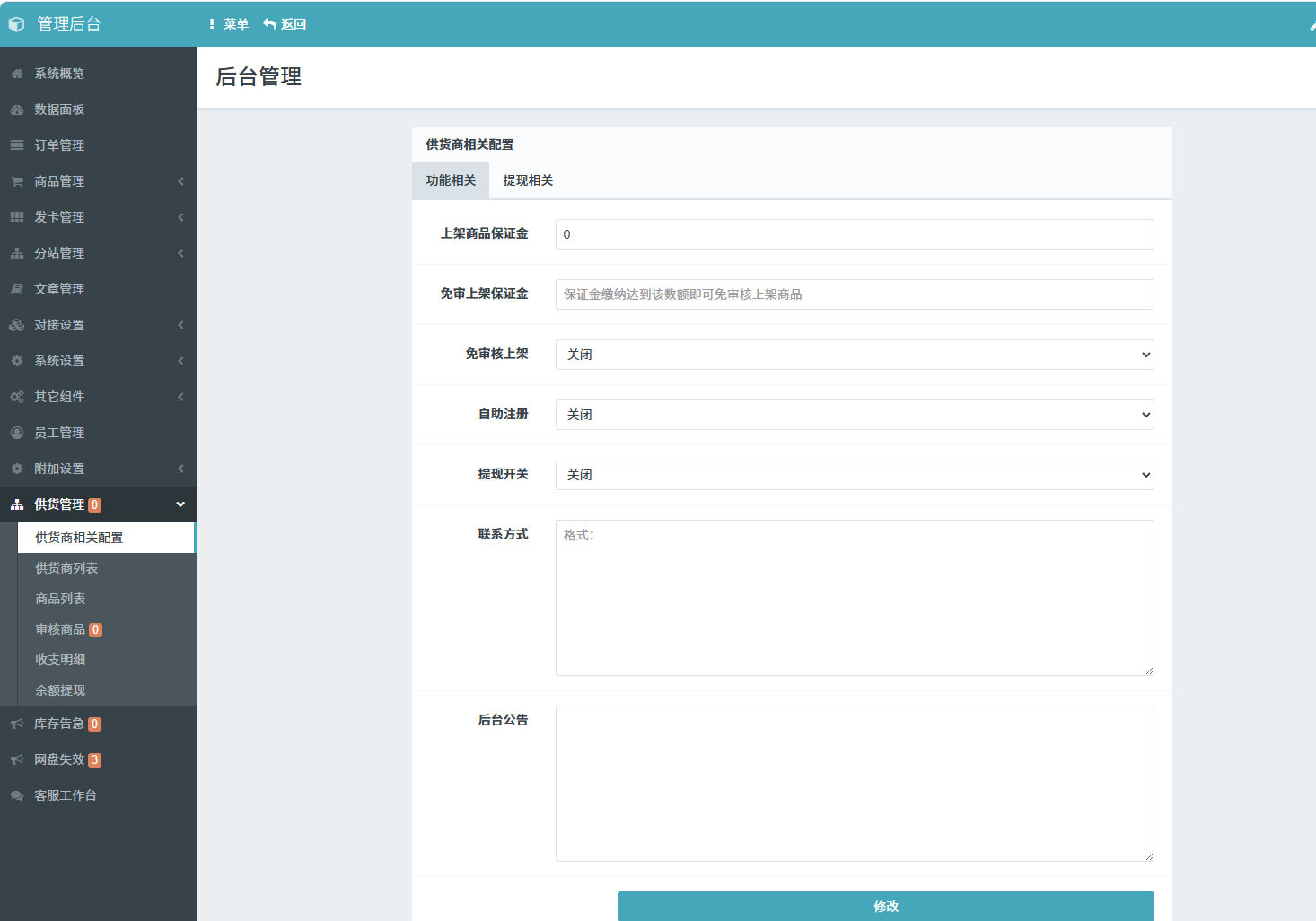
Task: Click the cart icon for 商品管理
Action: (17, 181)
